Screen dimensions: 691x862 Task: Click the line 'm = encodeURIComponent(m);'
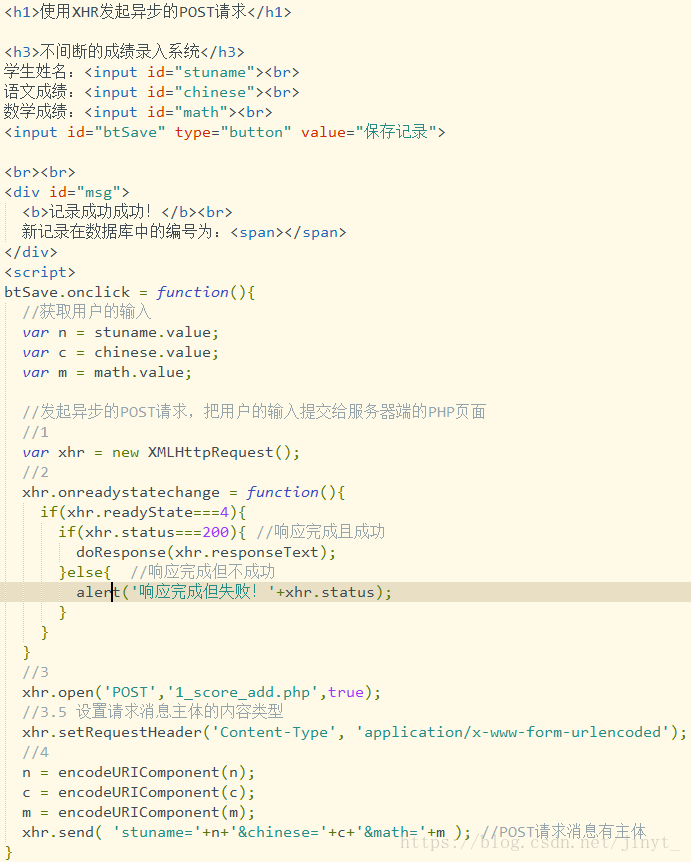pyautogui.click(x=139, y=812)
